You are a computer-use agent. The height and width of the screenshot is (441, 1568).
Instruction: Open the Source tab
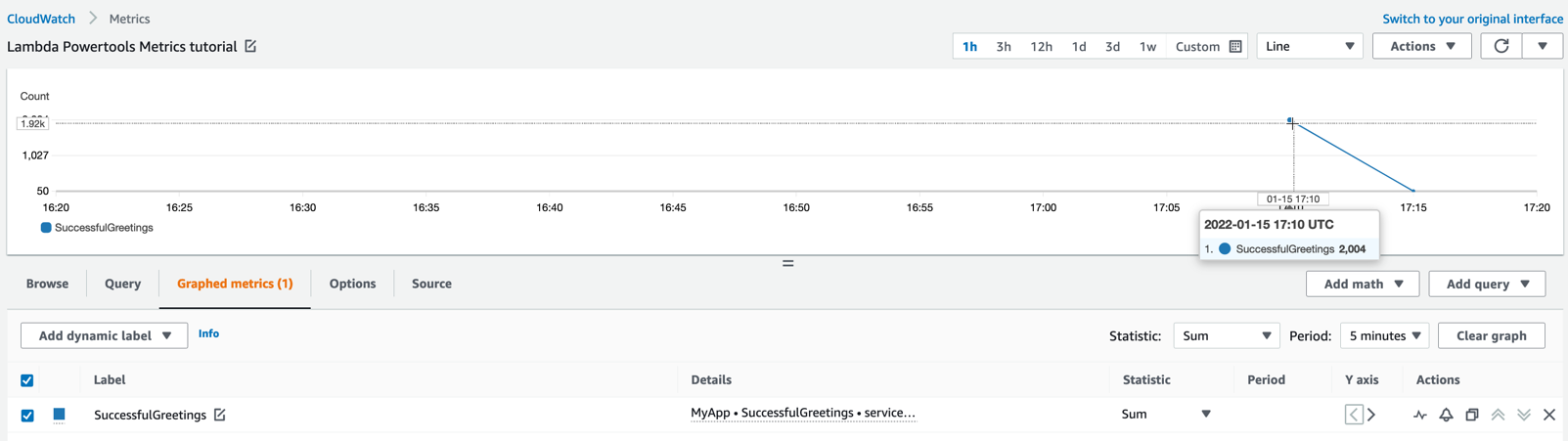point(431,284)
